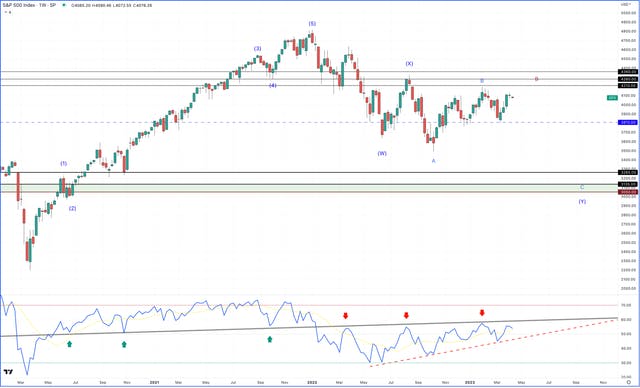Select the (1) wave label
Screen dimensions: 640x388
pyautogui.click(x=64, y=164)
